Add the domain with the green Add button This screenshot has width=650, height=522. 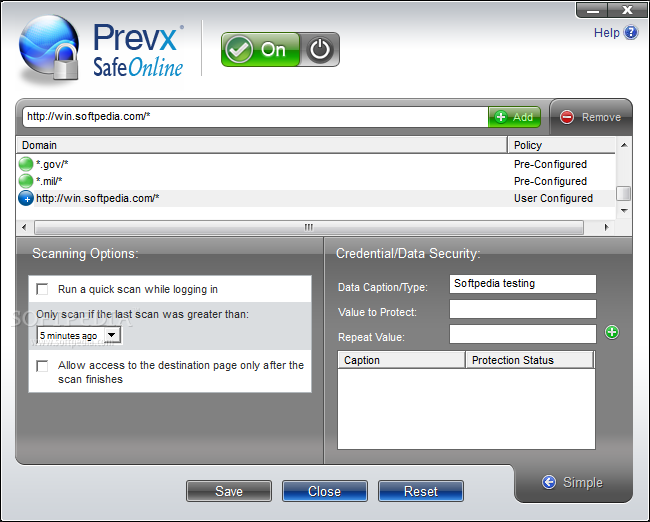514,117
